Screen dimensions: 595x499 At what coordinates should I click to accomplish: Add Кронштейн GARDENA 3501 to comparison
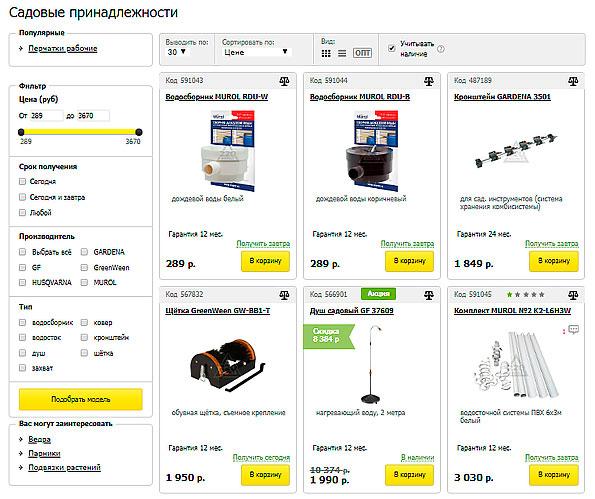(x=573, y=81)
